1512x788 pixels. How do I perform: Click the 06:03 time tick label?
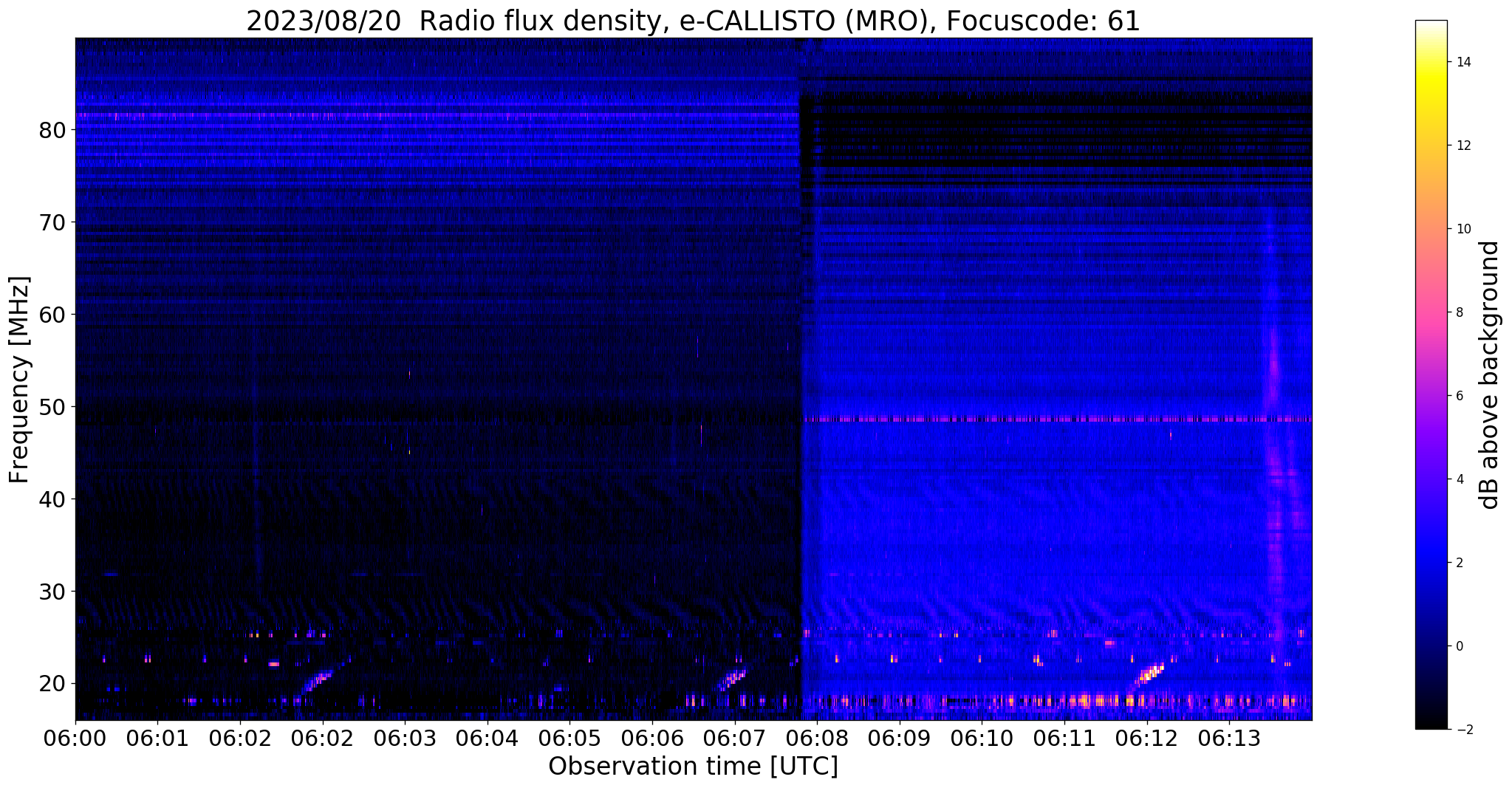click(404, 739)
